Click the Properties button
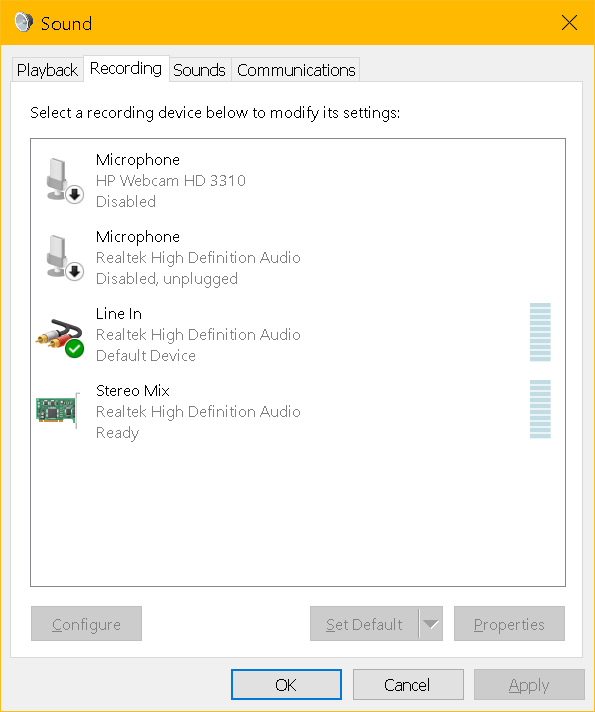 click(509, 623)
